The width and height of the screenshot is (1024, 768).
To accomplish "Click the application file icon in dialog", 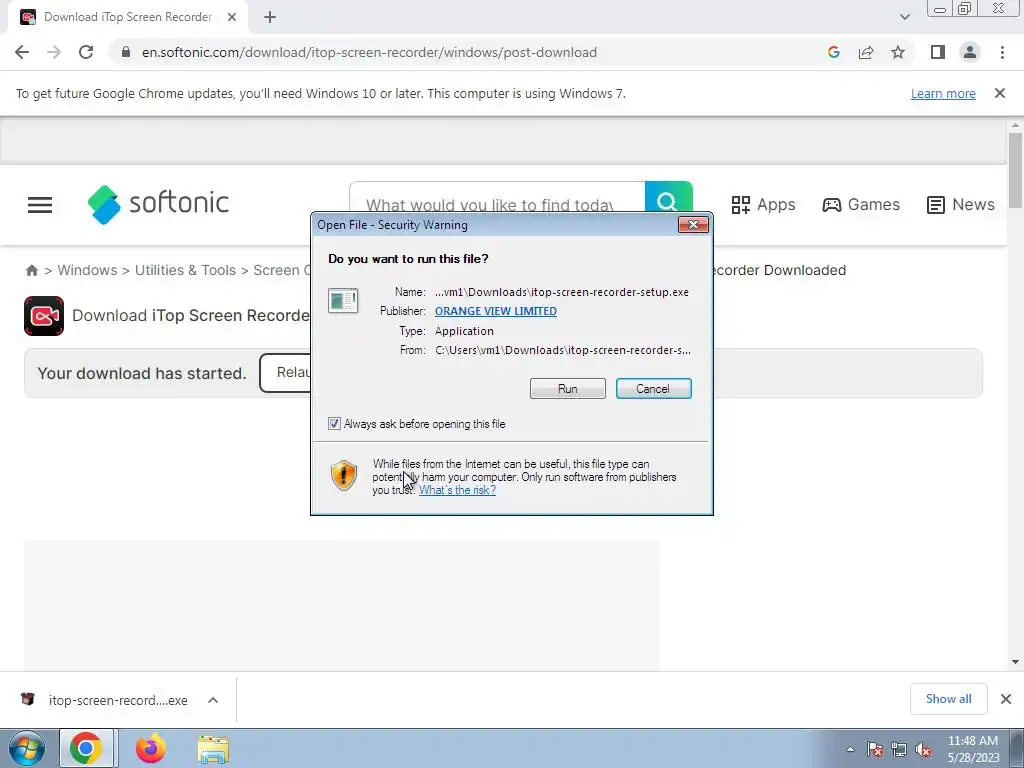I will tap(343, 301).
